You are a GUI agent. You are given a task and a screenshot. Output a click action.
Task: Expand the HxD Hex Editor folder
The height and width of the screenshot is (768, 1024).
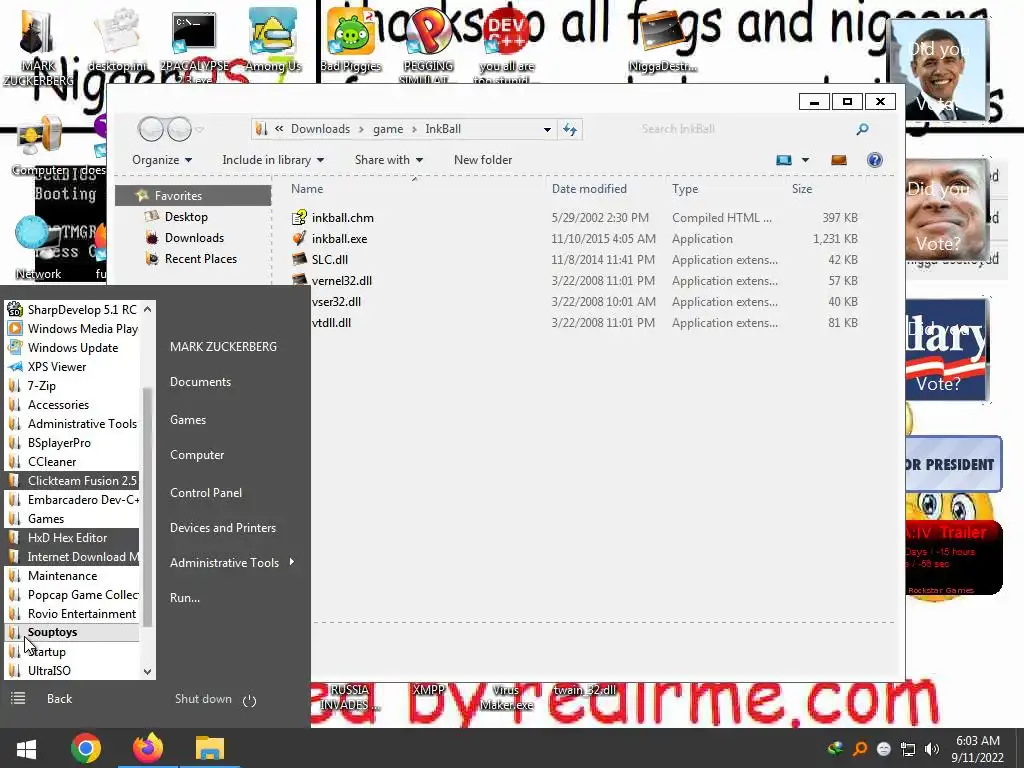click(72, 537)
